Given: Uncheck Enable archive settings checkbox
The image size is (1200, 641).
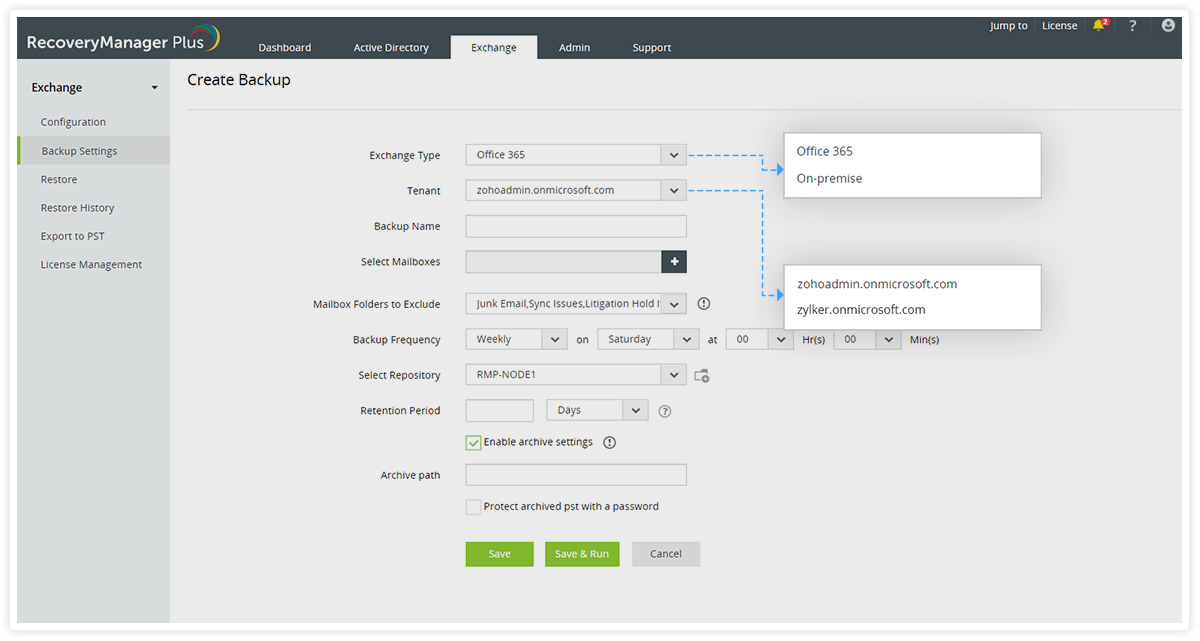Looking at the screenshot, I should point(473,442).
